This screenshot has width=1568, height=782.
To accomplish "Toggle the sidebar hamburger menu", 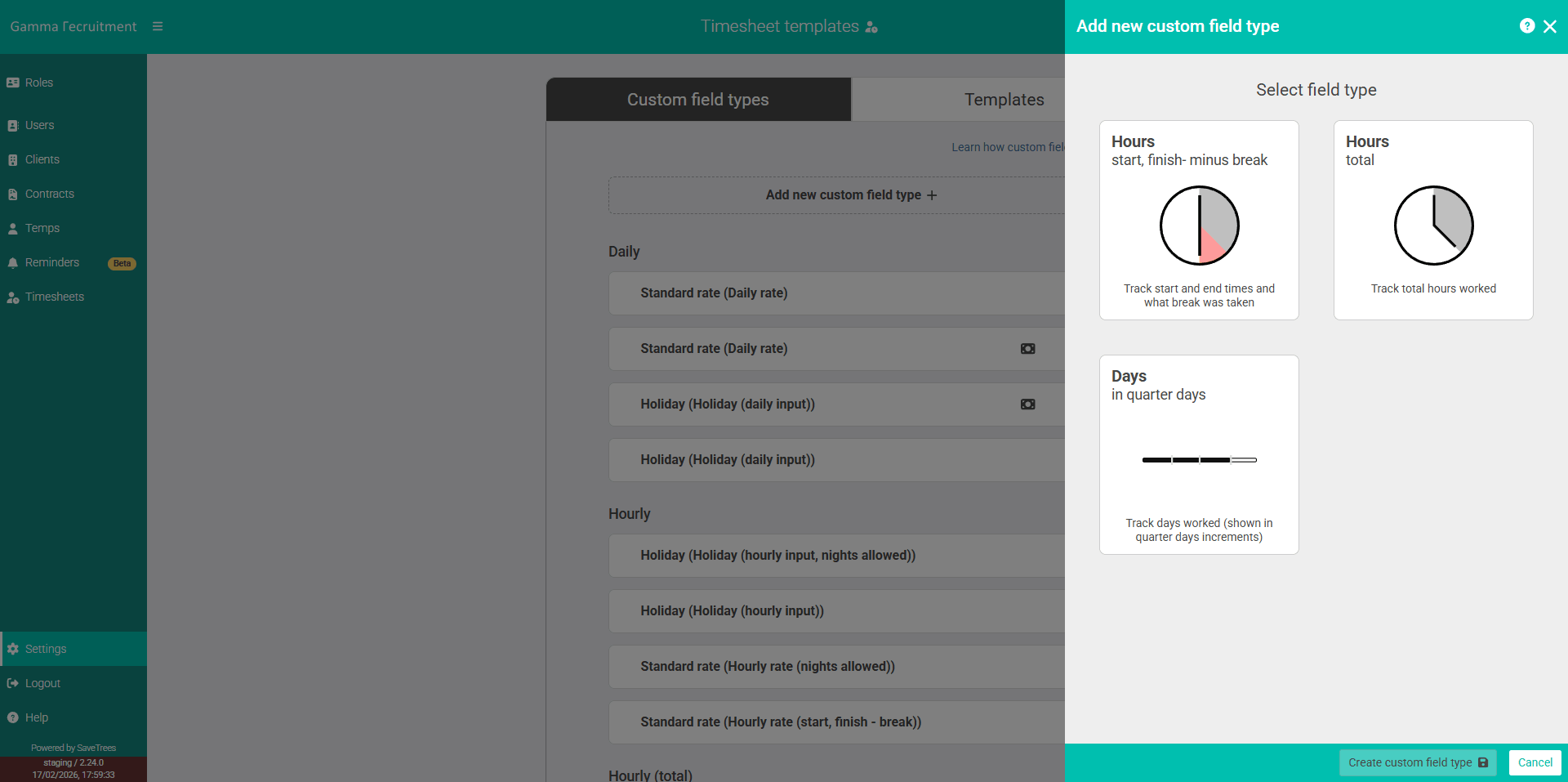I will (158, 25).
